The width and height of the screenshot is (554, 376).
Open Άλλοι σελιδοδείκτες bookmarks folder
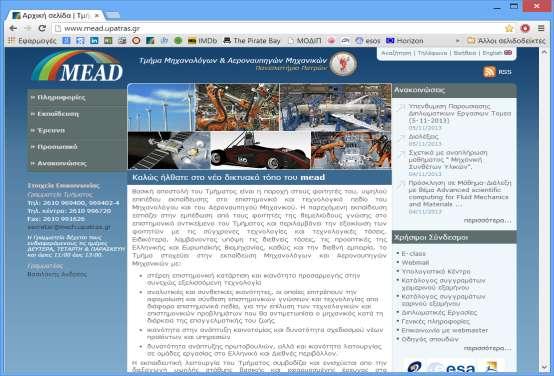(506, 41)
